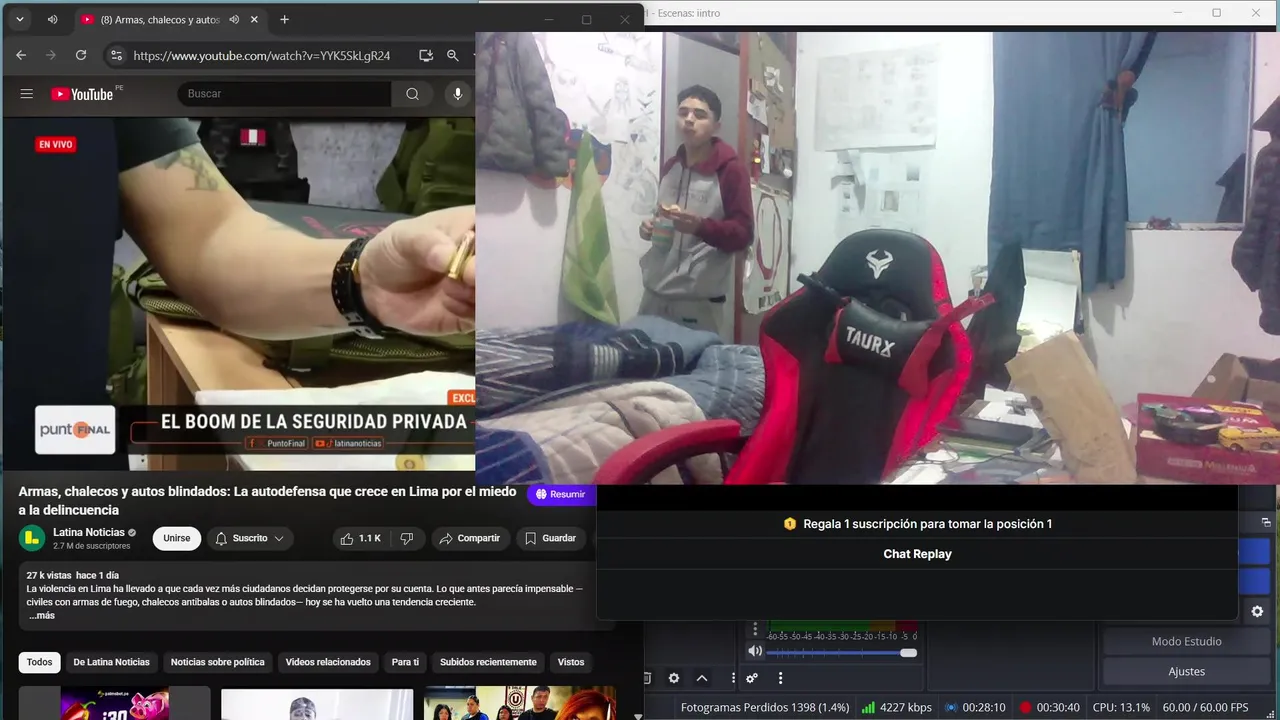Open the tab search dropdown arrow

pyautogui.click(x=19, y=20)
